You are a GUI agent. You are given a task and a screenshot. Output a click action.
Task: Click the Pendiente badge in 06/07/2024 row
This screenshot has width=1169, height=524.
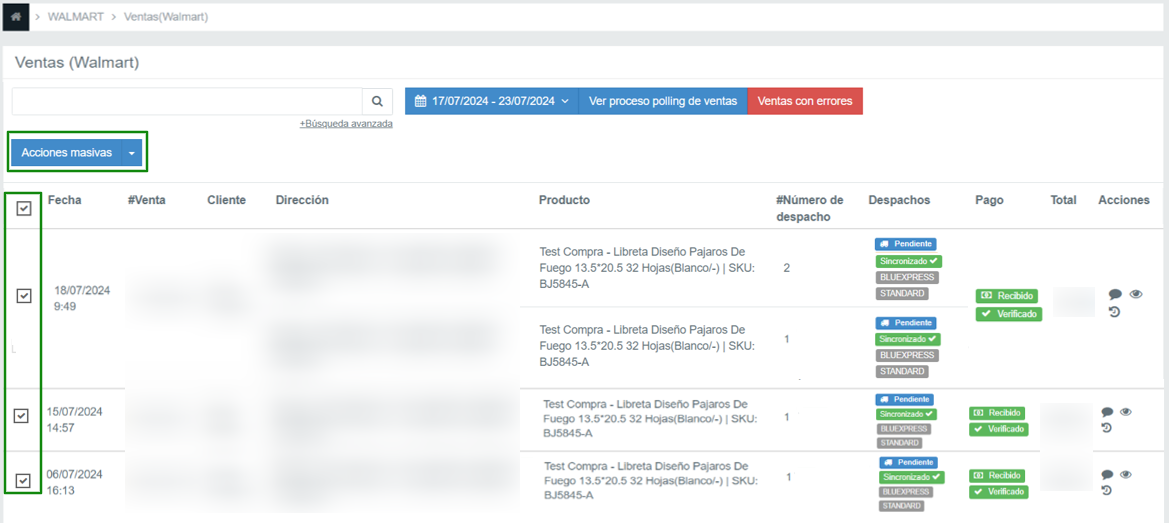[x=908, y=462]
